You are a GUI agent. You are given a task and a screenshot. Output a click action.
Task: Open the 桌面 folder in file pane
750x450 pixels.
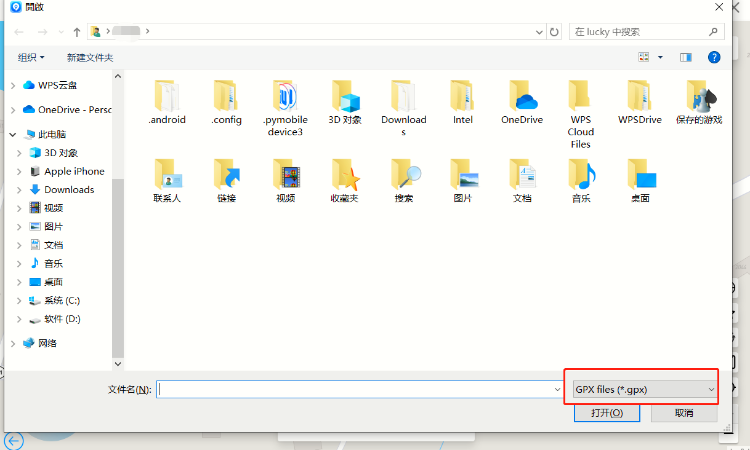[640, 181]
